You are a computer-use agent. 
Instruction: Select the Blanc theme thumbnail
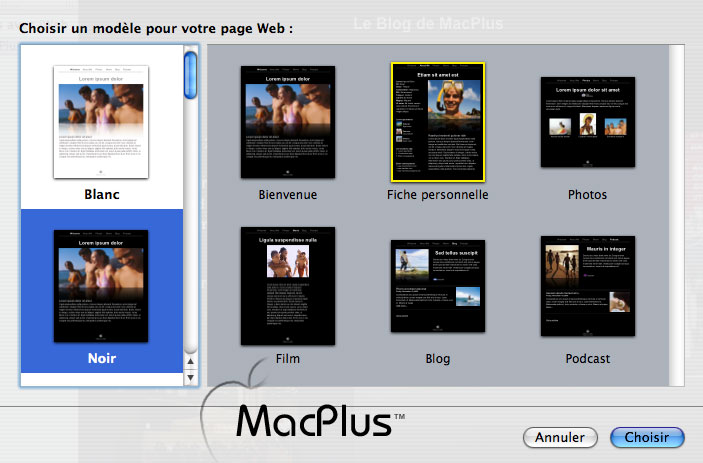click(x=101, y=122)
